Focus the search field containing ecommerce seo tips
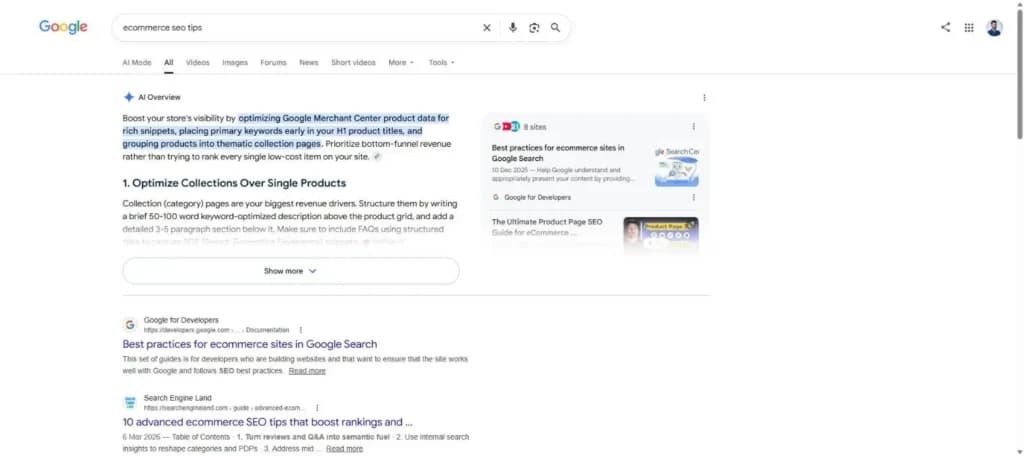Viewport: 1024px width, 456px height. click(297, 27)
